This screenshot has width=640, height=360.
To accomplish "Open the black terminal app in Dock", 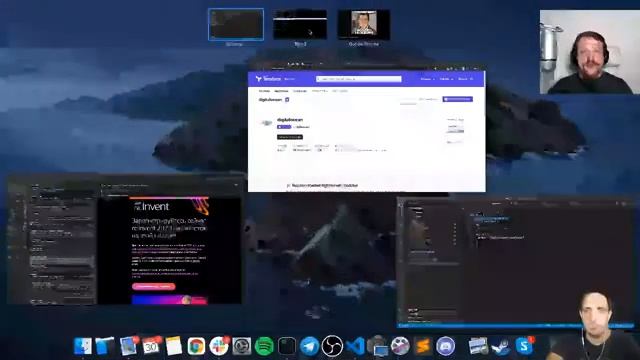I will [x=287, y=346].
